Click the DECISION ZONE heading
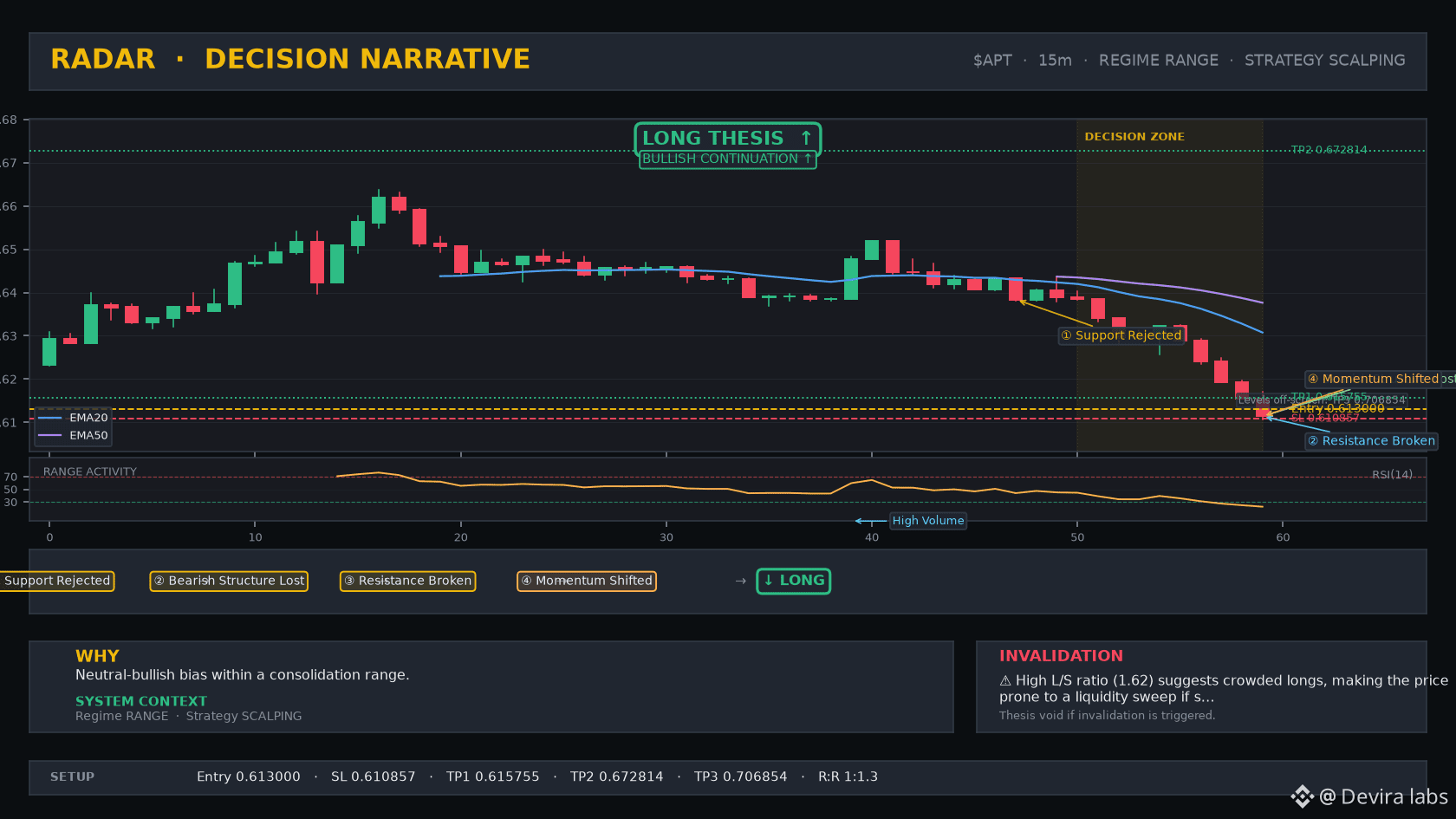1456x819 pixels. pos(1134,137)
